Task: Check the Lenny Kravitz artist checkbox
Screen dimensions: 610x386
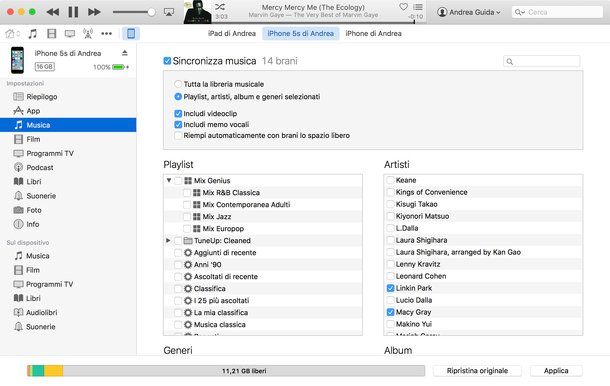Action: point(391,264)
